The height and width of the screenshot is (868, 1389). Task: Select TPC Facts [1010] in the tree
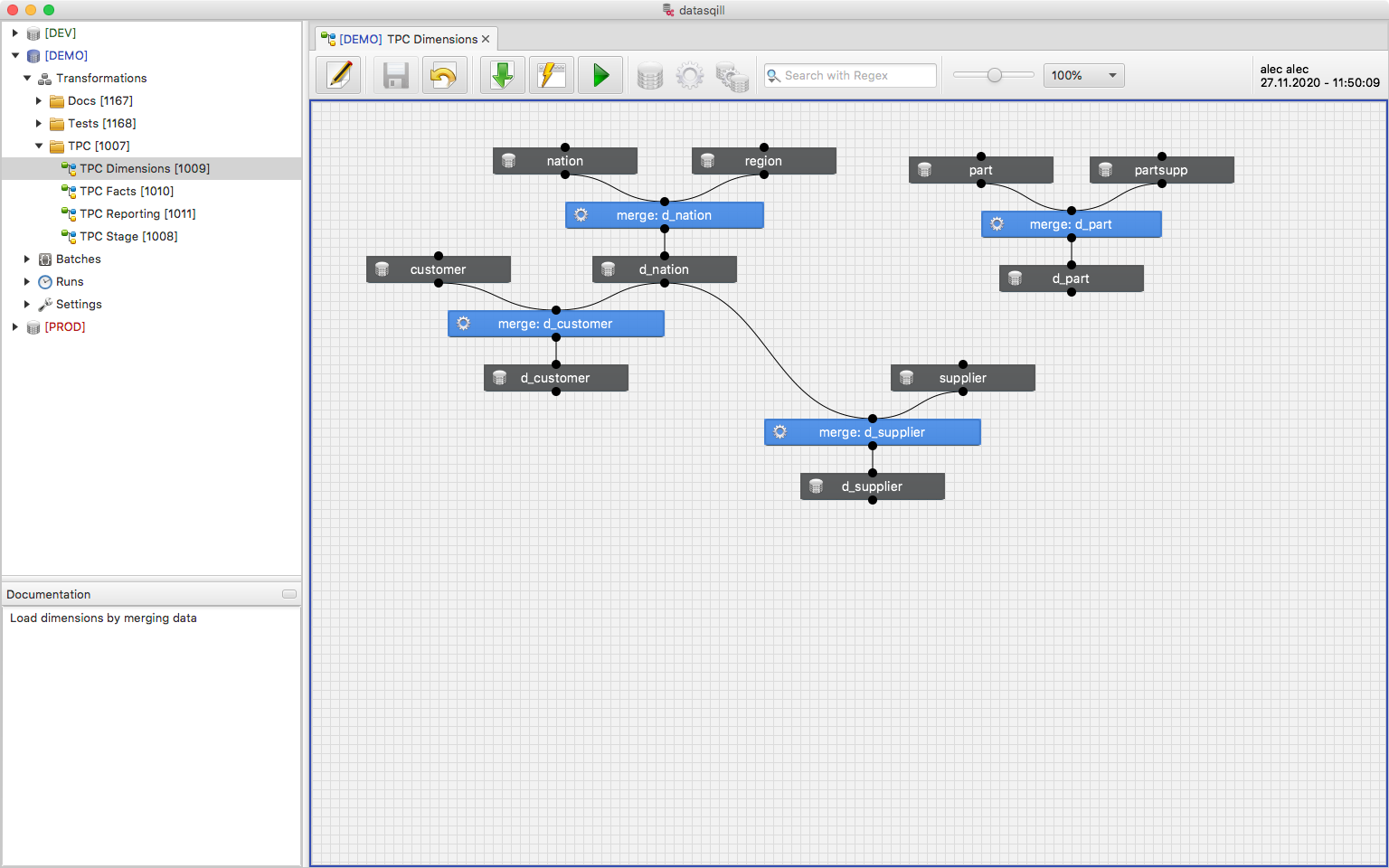[x=127, y=191]
